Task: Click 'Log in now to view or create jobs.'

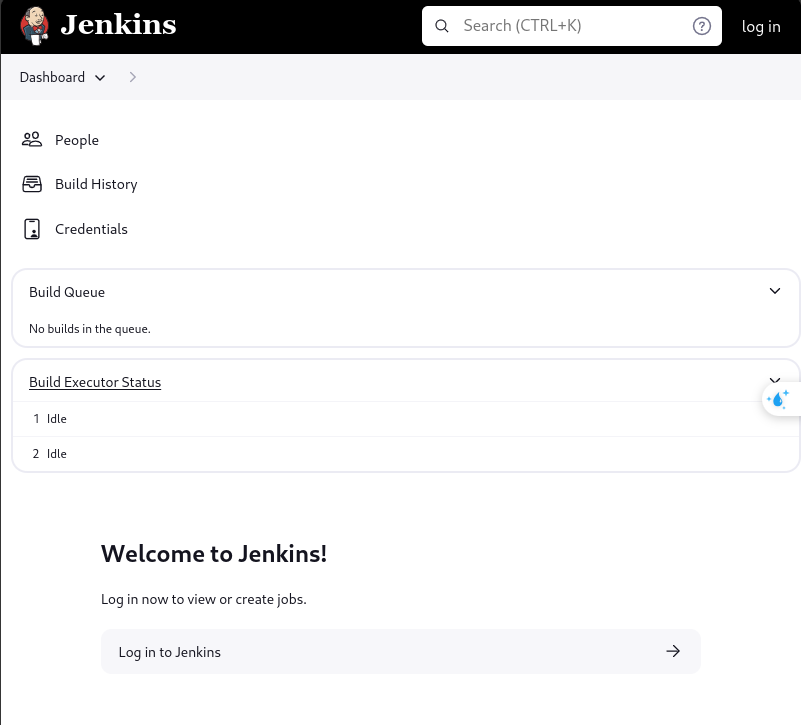Action: [204, 599]
